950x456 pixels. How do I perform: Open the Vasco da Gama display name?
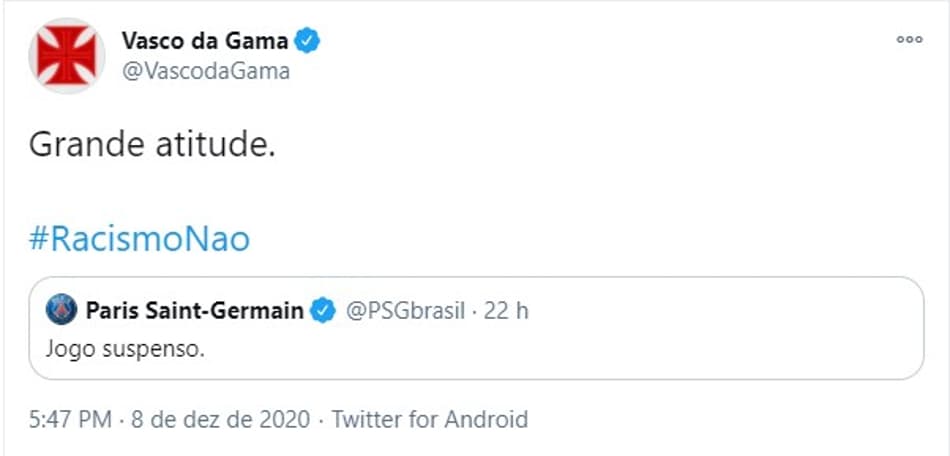pyautogui.click(x=205, y=41)
